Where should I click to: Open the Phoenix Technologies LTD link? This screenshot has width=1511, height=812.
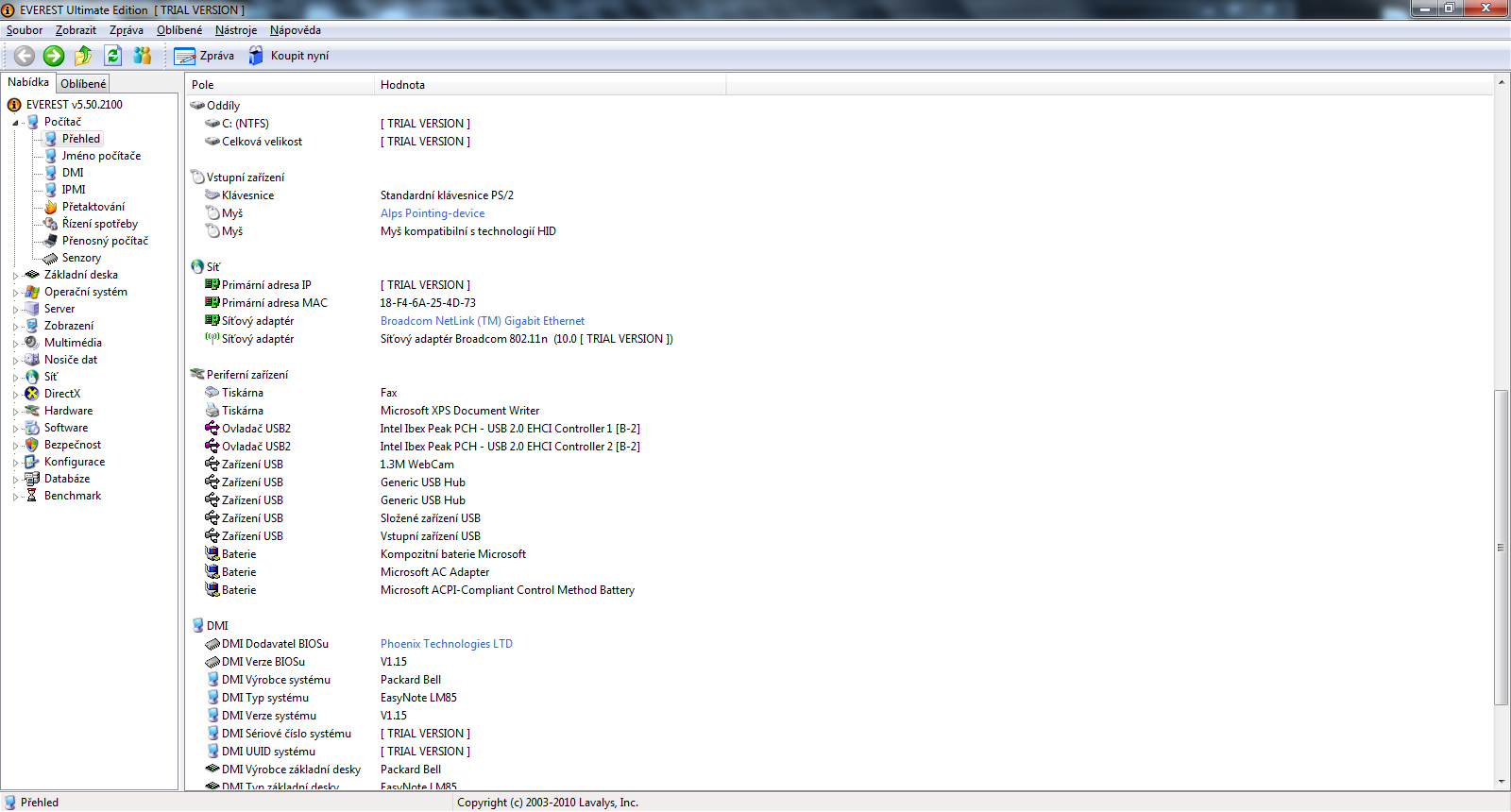(x=447, y=644)
